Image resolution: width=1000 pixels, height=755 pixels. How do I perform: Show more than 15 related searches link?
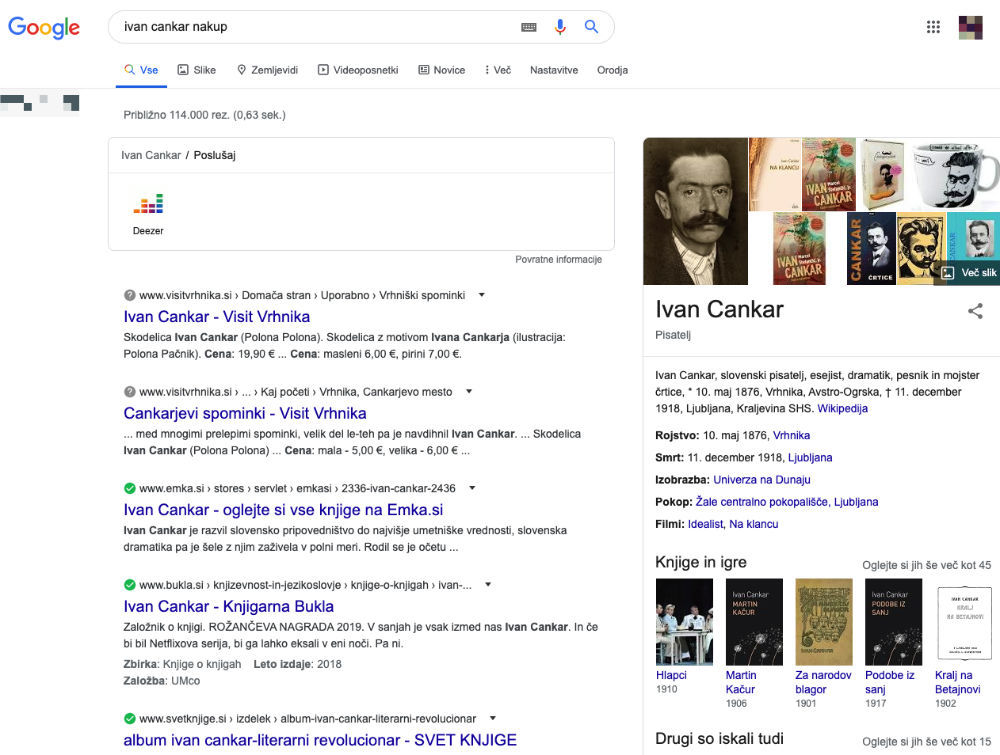coord(927,742)
